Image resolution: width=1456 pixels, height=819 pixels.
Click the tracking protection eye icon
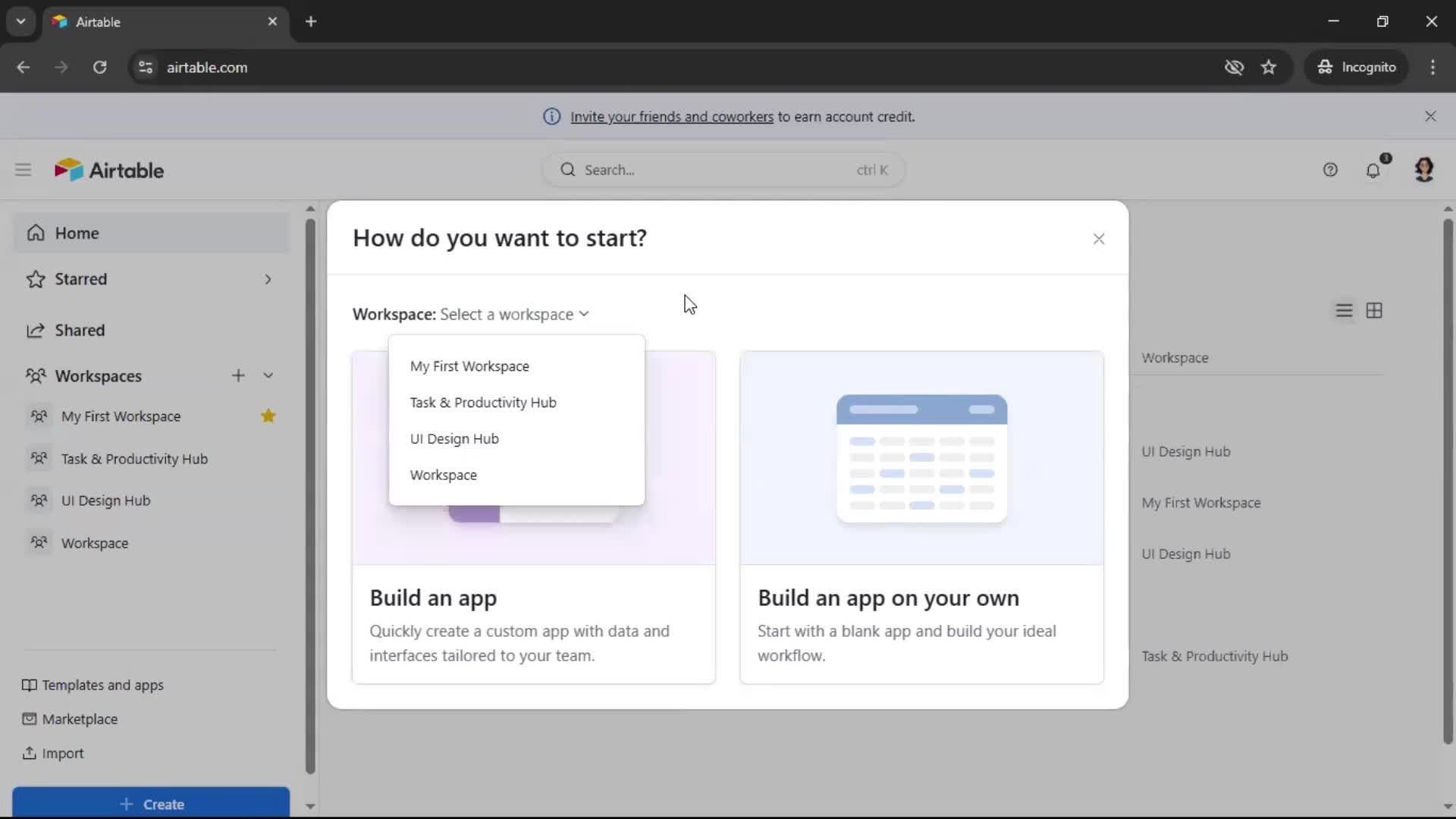[x=1234, y=67]
